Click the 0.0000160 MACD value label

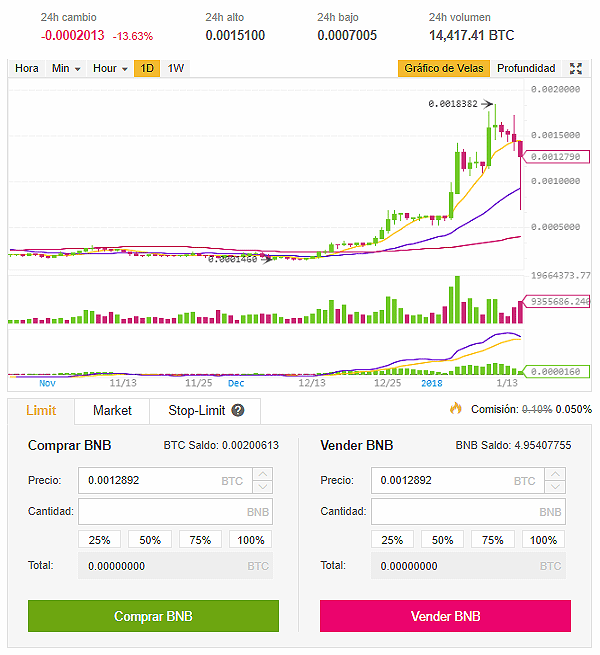click(556, 371)
